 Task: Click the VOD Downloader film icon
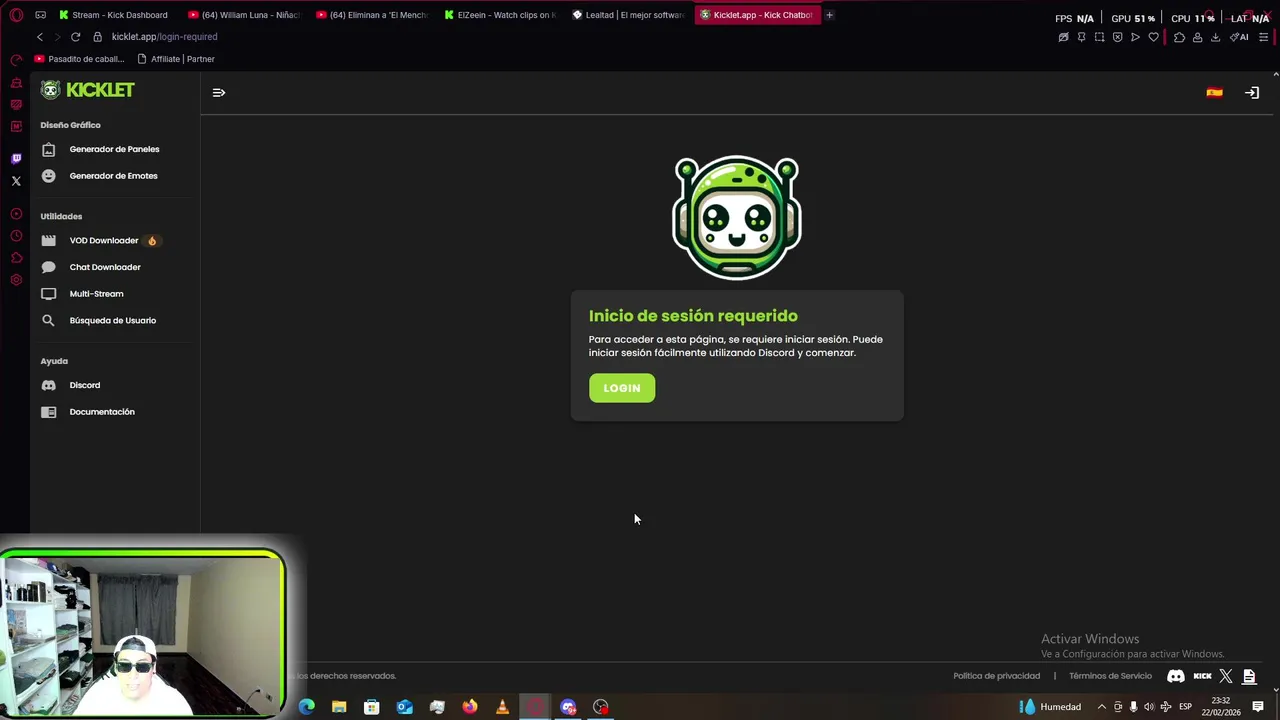[48, 241]
